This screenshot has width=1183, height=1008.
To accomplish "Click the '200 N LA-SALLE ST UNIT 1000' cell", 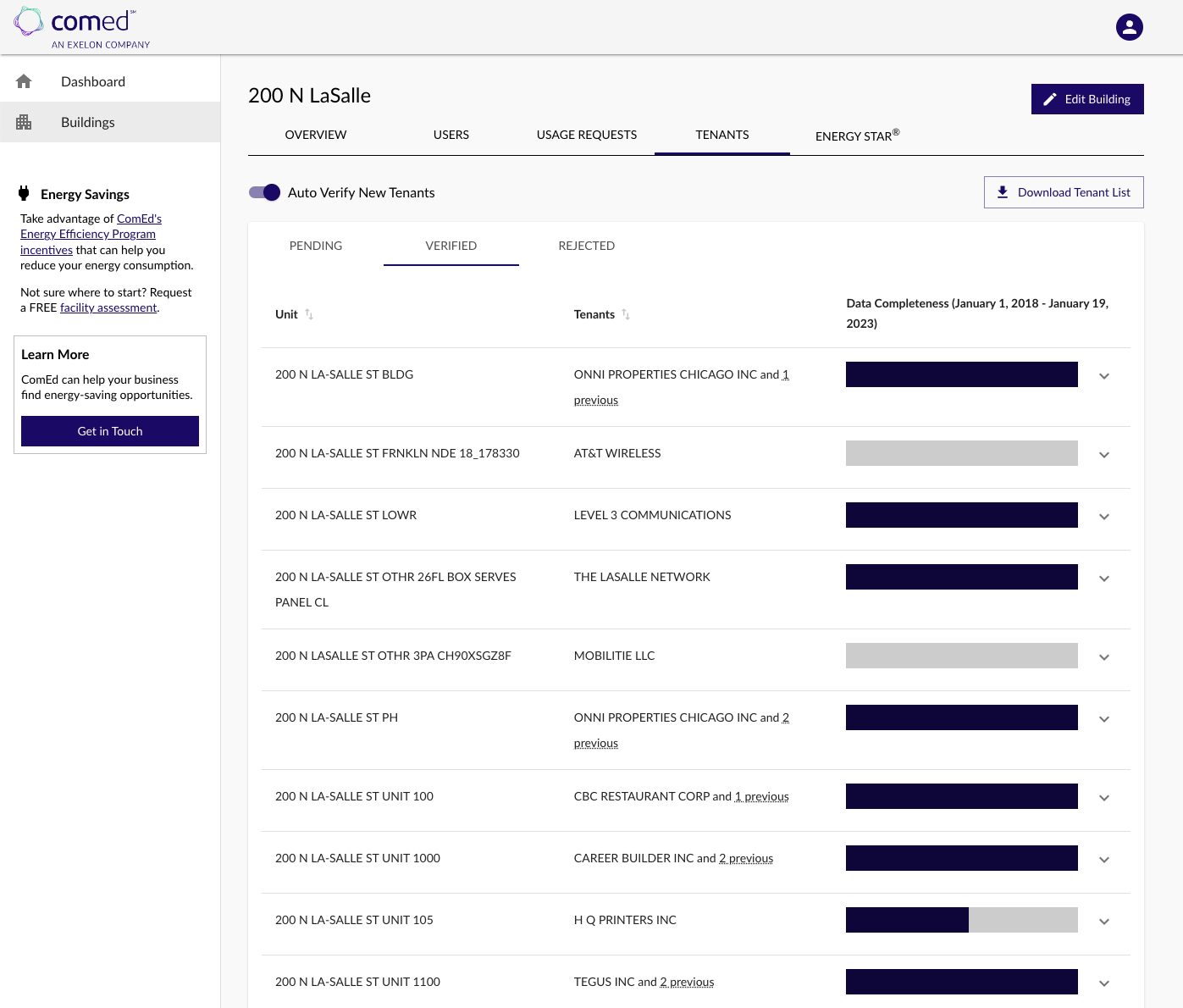I will pyautogui.click(x=357, y=858).
